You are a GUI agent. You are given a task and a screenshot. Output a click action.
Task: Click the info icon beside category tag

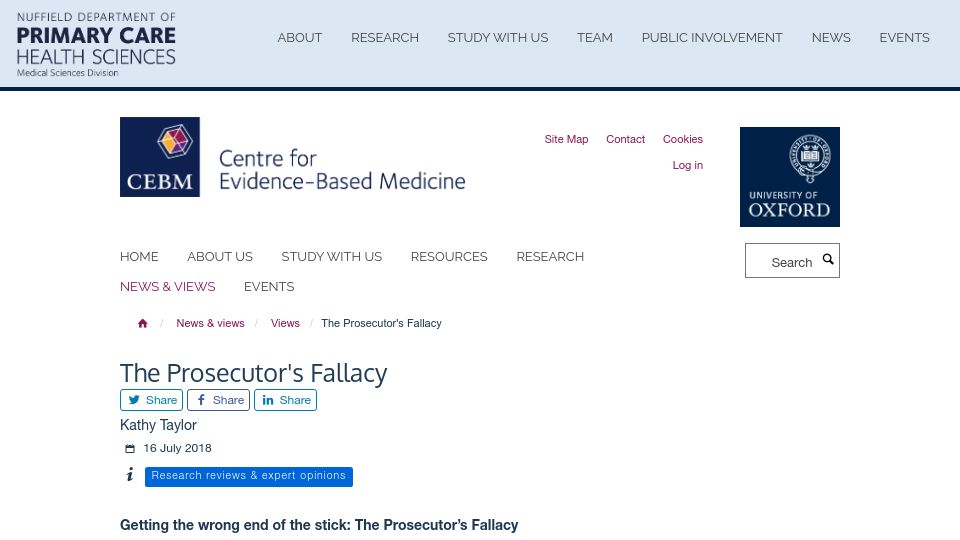130,474
